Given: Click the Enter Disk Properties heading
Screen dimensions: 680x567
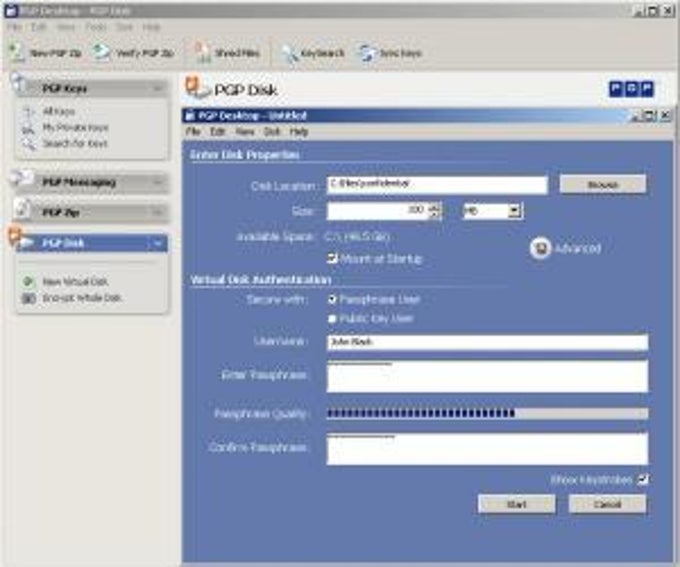Looking at the screenshot, I should click(x=245, y=155).
